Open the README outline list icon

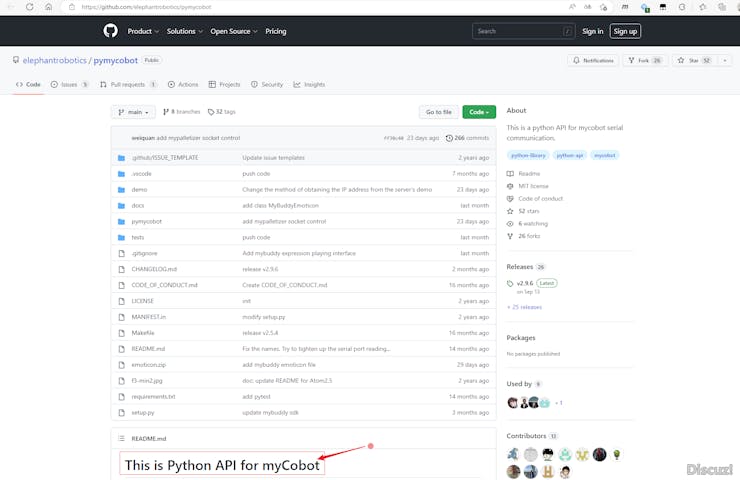click(x=121, y=438)
